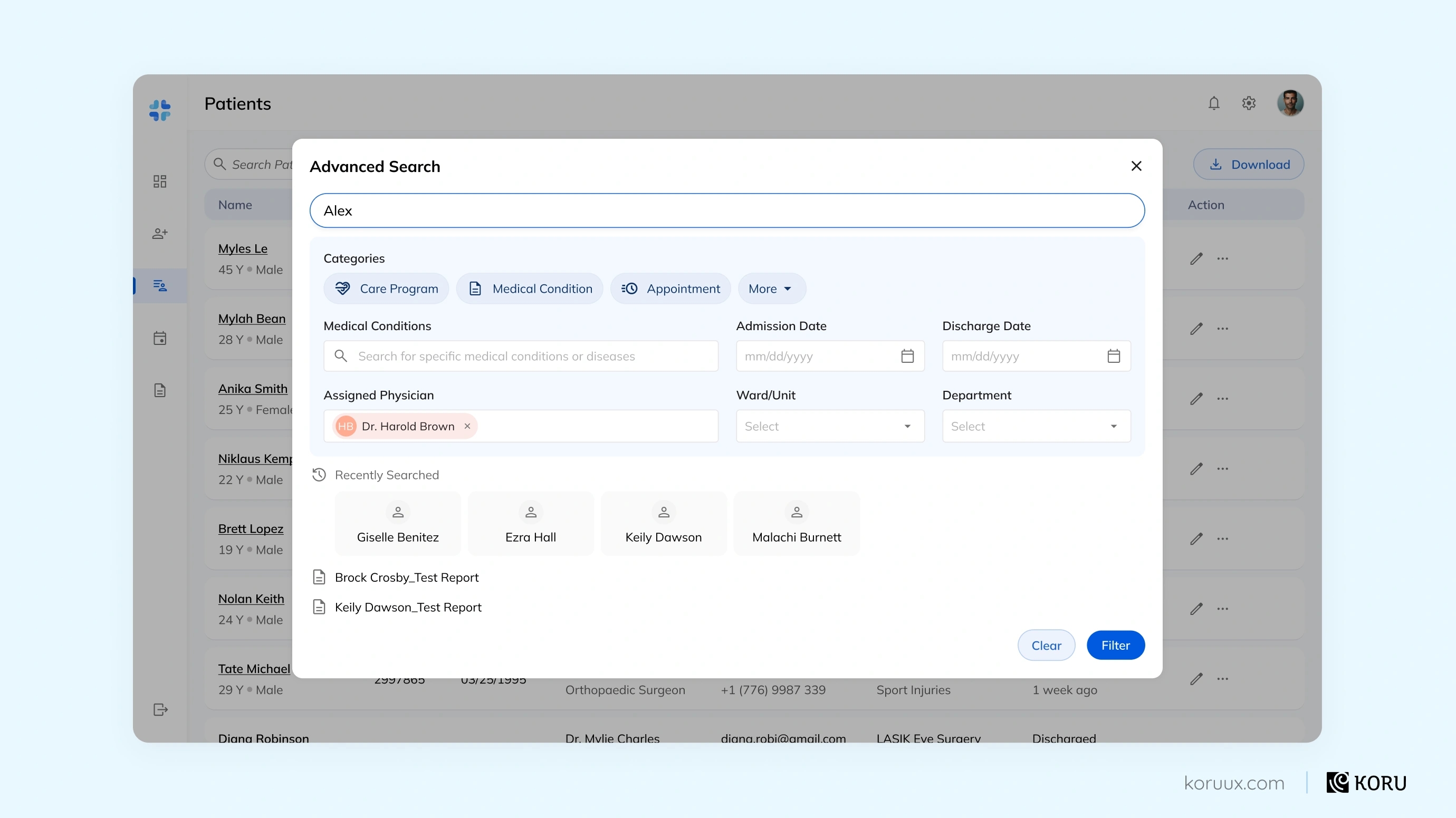The width and height of the screenshot is (1456, 818).
Task: Click the app logo in sidebar
Action: tap(160, 110)
